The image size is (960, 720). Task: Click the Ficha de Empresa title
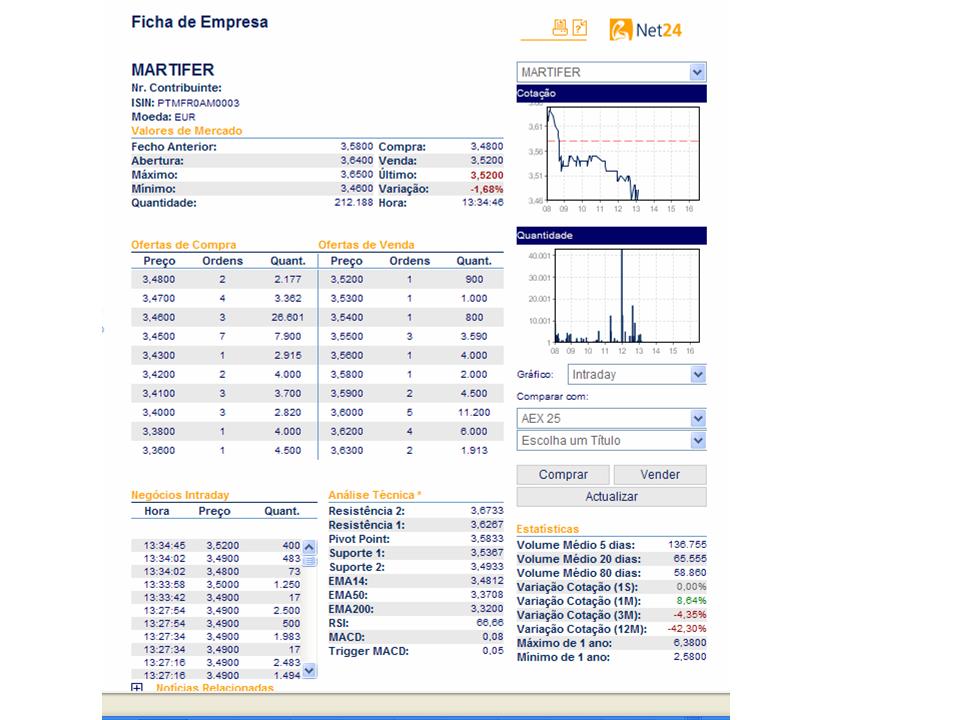pyautogui.click(x=200, y=22)
